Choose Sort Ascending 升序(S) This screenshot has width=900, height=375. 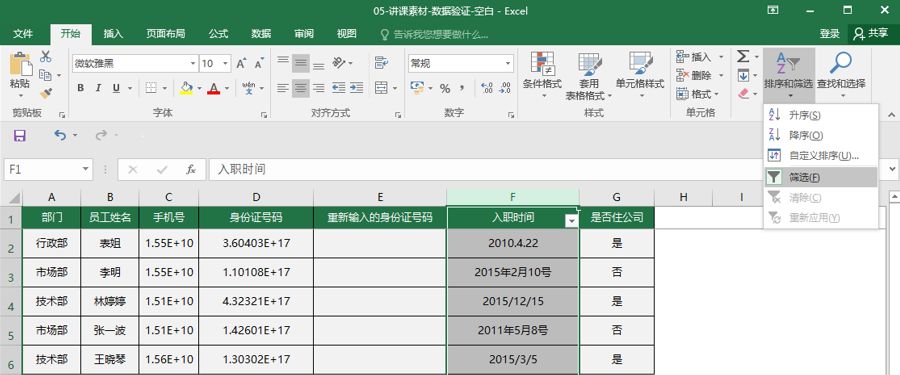(x=820, y=115)
